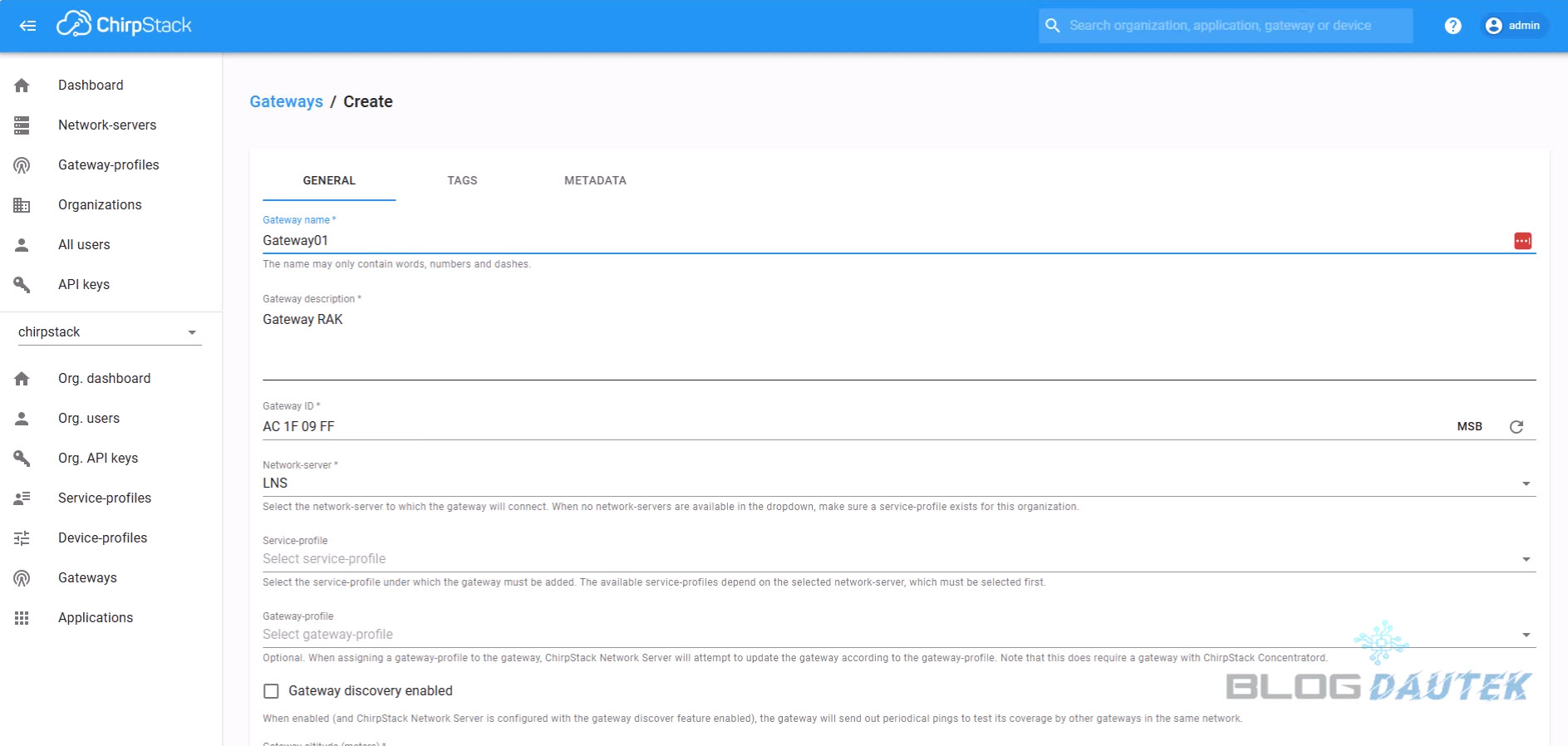Open the admin user menu button
This screenshot has height=746, width=1568.
coord(1513,26)
